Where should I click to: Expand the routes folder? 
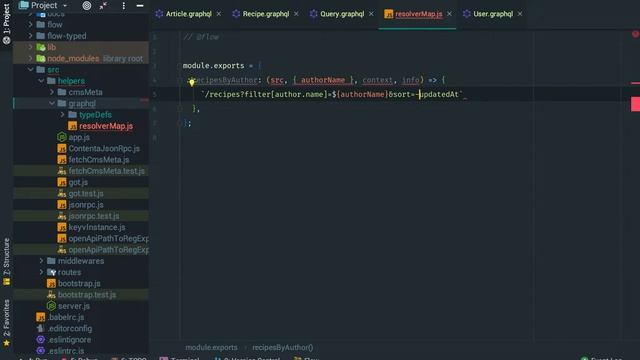tap(41, 272)
